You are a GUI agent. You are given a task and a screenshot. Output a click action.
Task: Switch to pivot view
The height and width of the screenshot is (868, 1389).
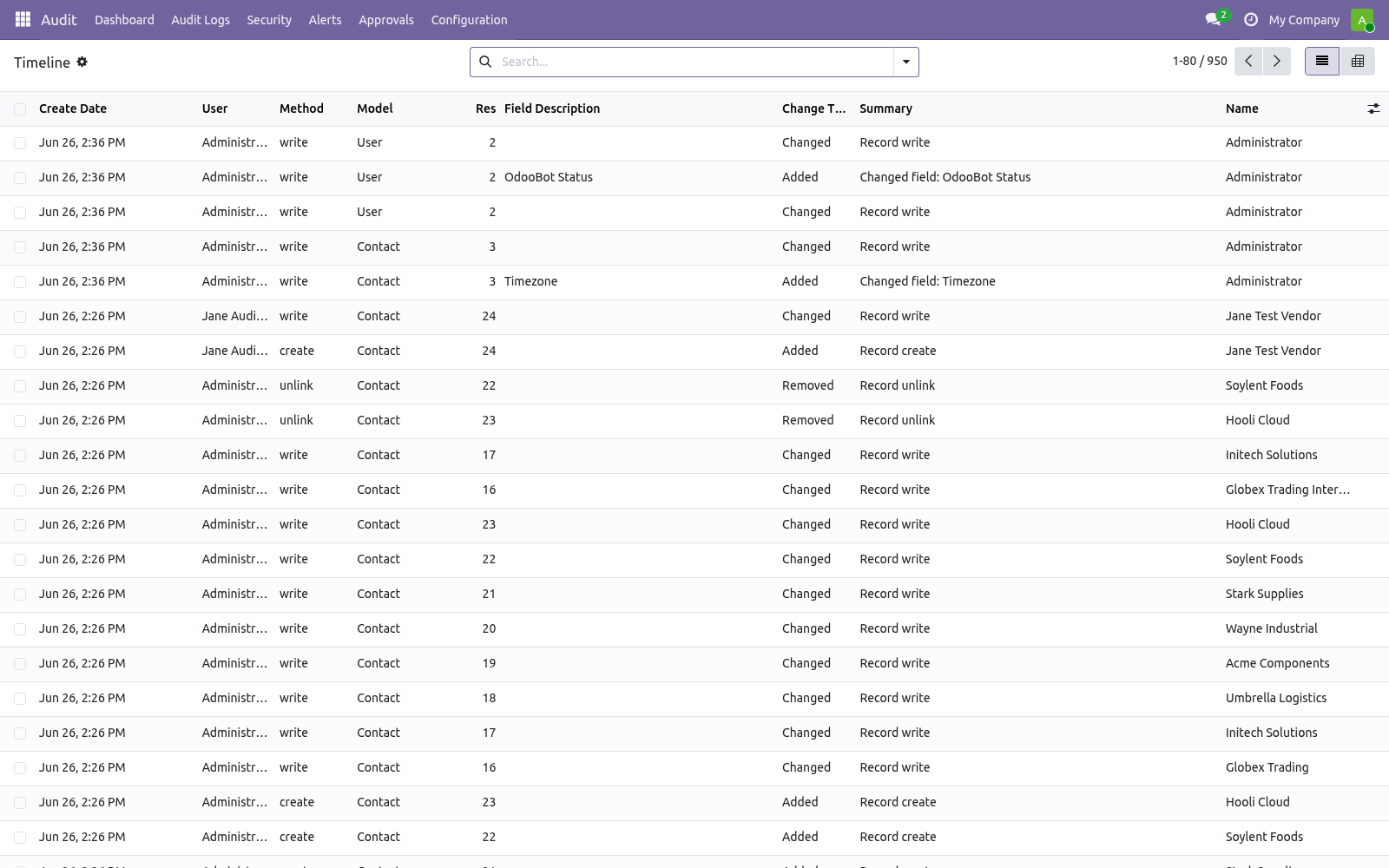point(1358,61)
